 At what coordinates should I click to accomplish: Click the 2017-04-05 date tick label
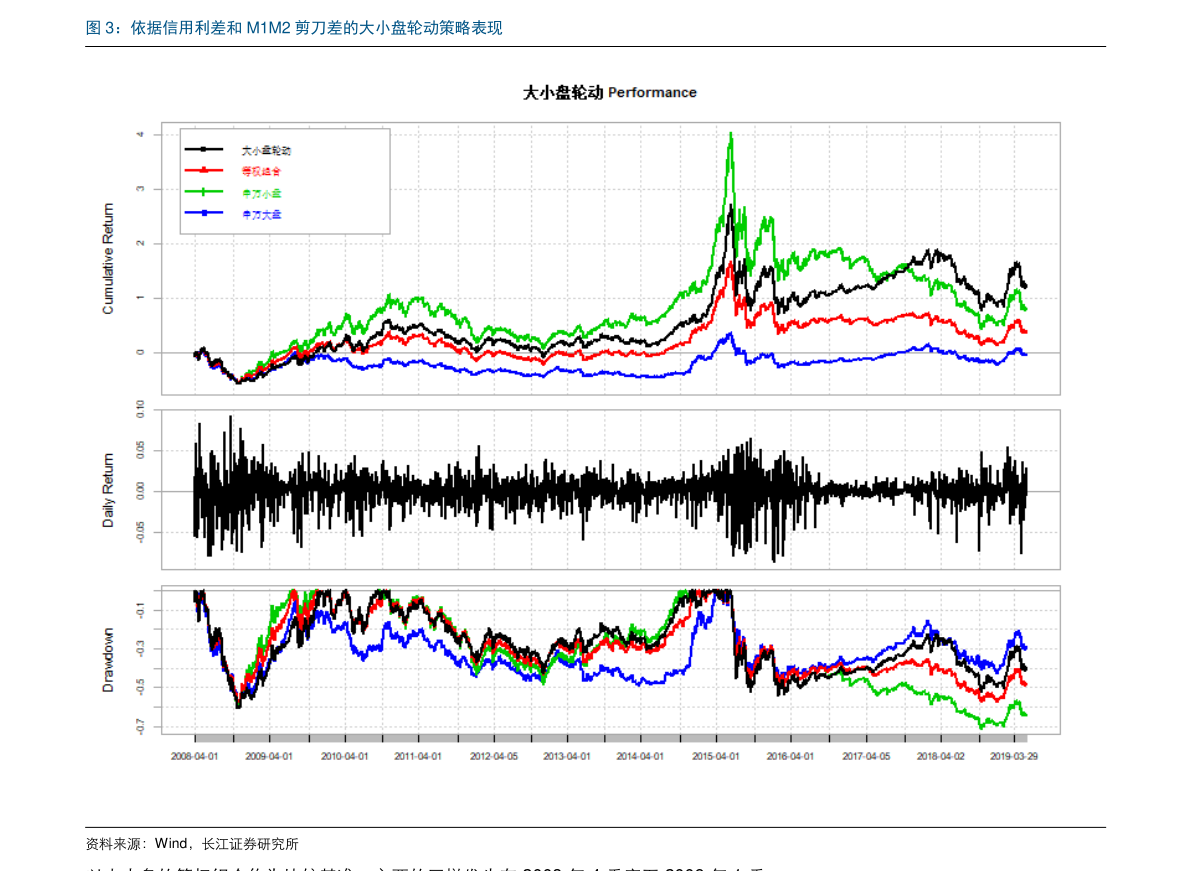click(x=865, y=757)
